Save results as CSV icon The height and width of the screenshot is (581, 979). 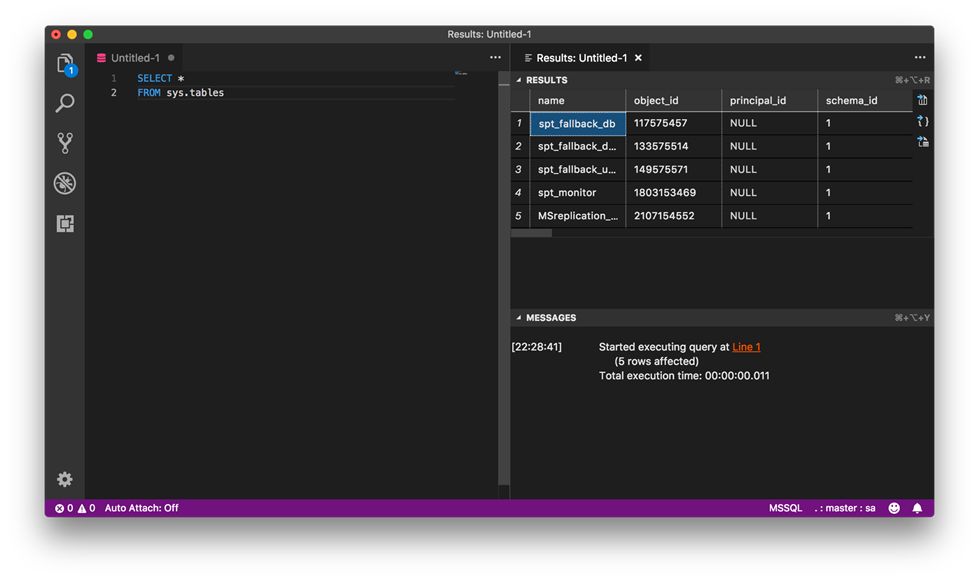923,100
